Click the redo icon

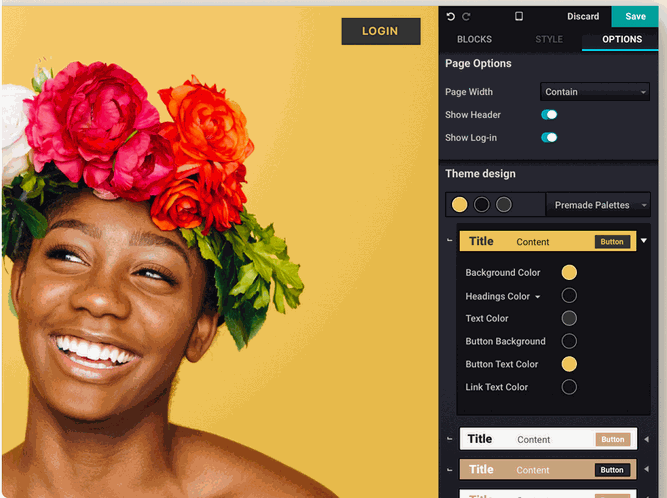(466, 17)
